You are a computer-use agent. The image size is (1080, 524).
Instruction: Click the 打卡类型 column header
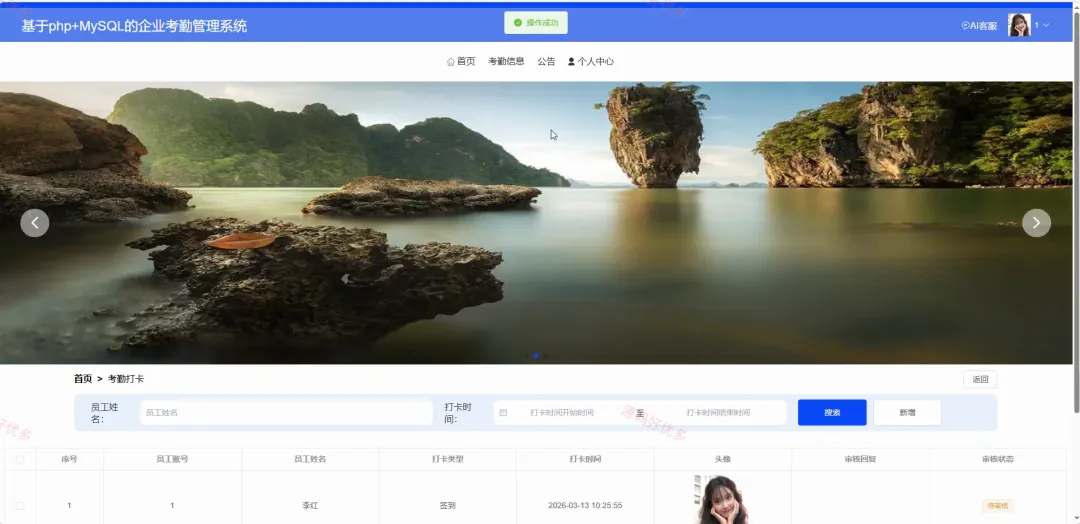click(x=448, y=459)
